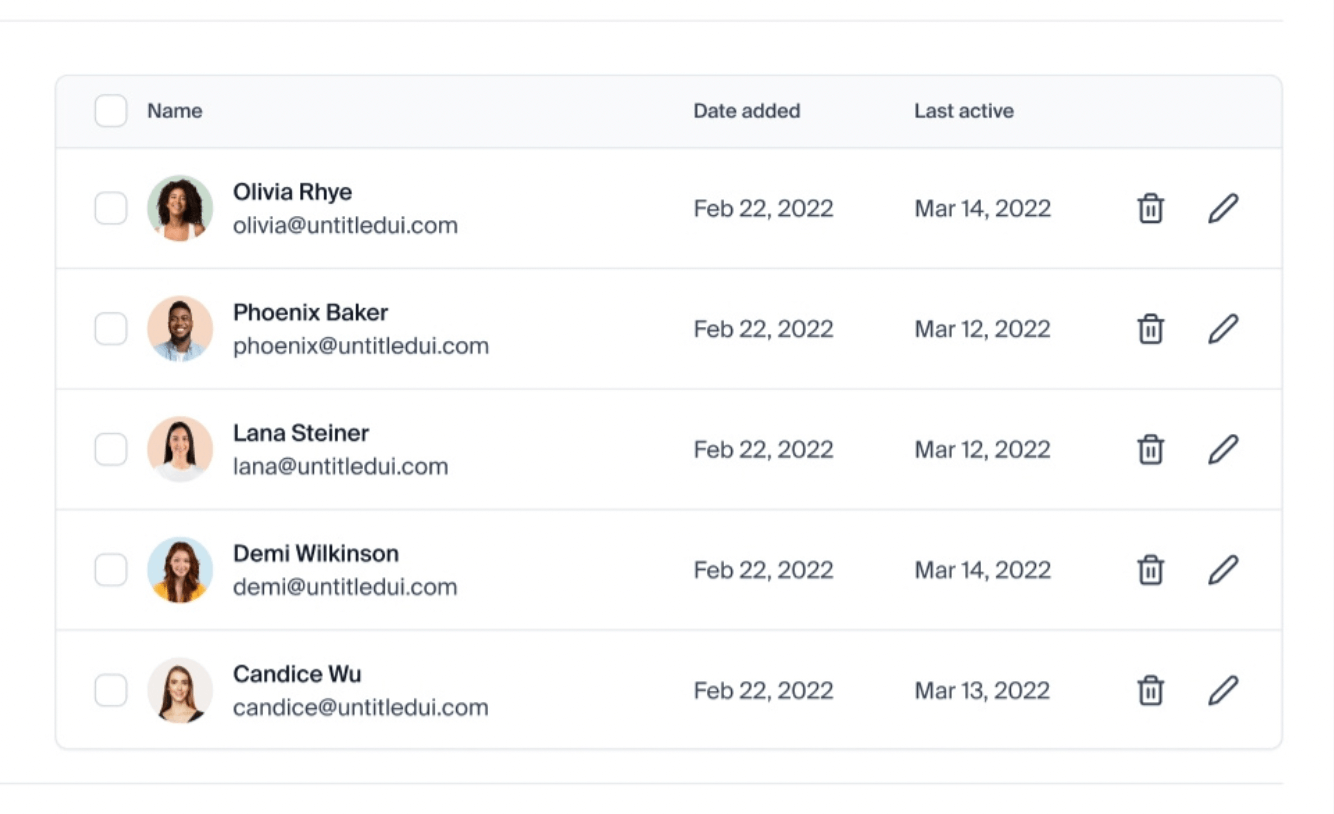The width and height of the screenshot is (1334, 814).
Task: Open pencil edit for Phoenix Baker
Action: [1223, 329]
